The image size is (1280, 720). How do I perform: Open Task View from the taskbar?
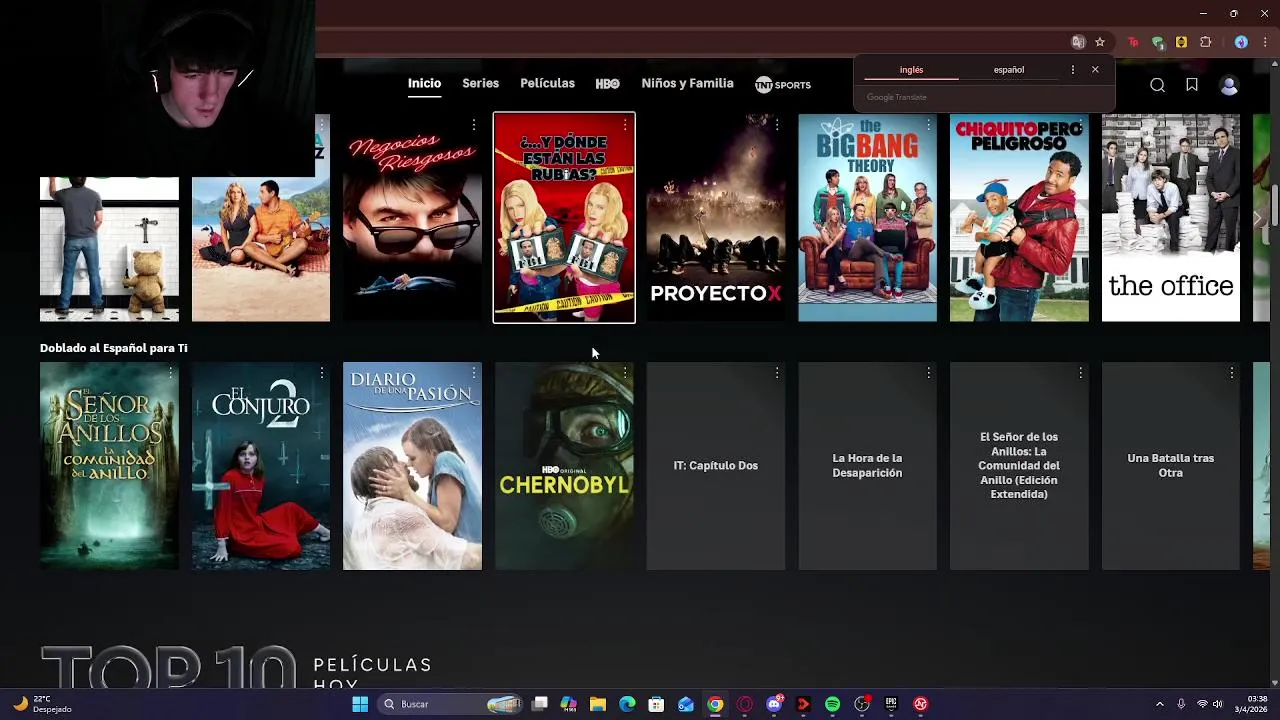click(539, 704)
